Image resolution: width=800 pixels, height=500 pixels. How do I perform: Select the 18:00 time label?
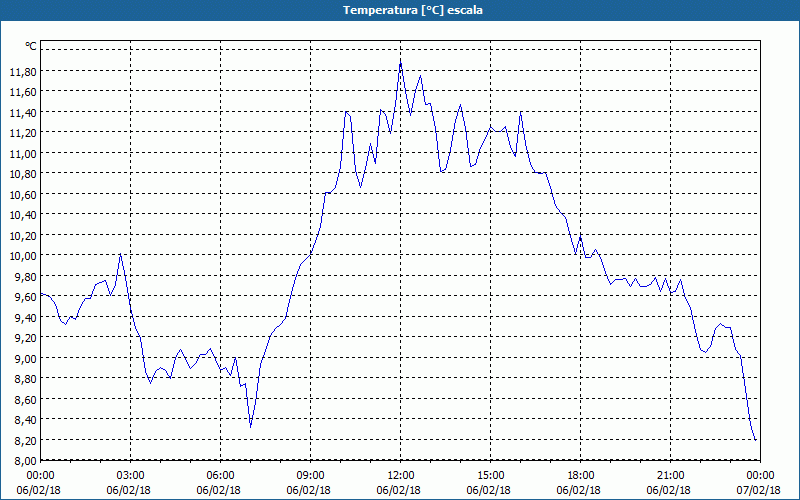580,476
